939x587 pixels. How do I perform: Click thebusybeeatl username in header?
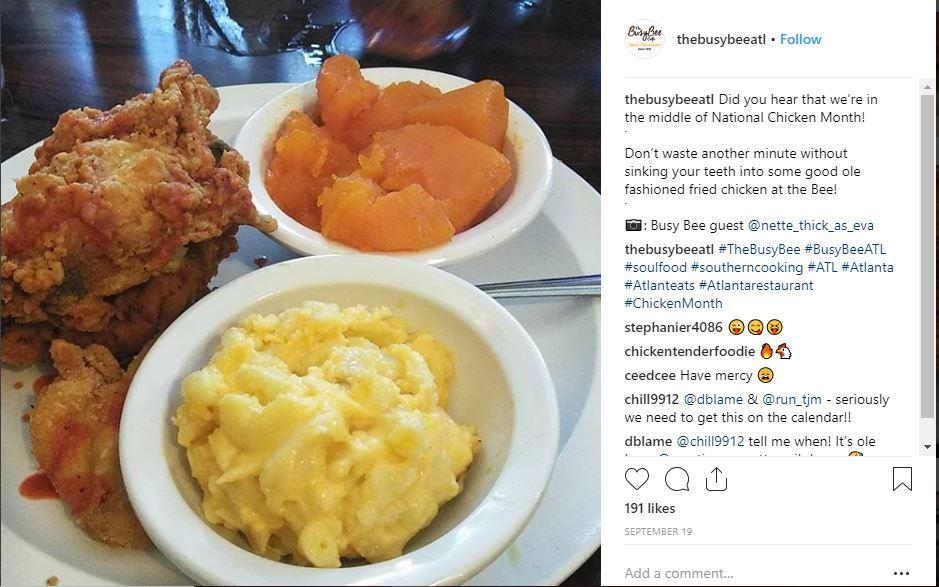[721, 40]
